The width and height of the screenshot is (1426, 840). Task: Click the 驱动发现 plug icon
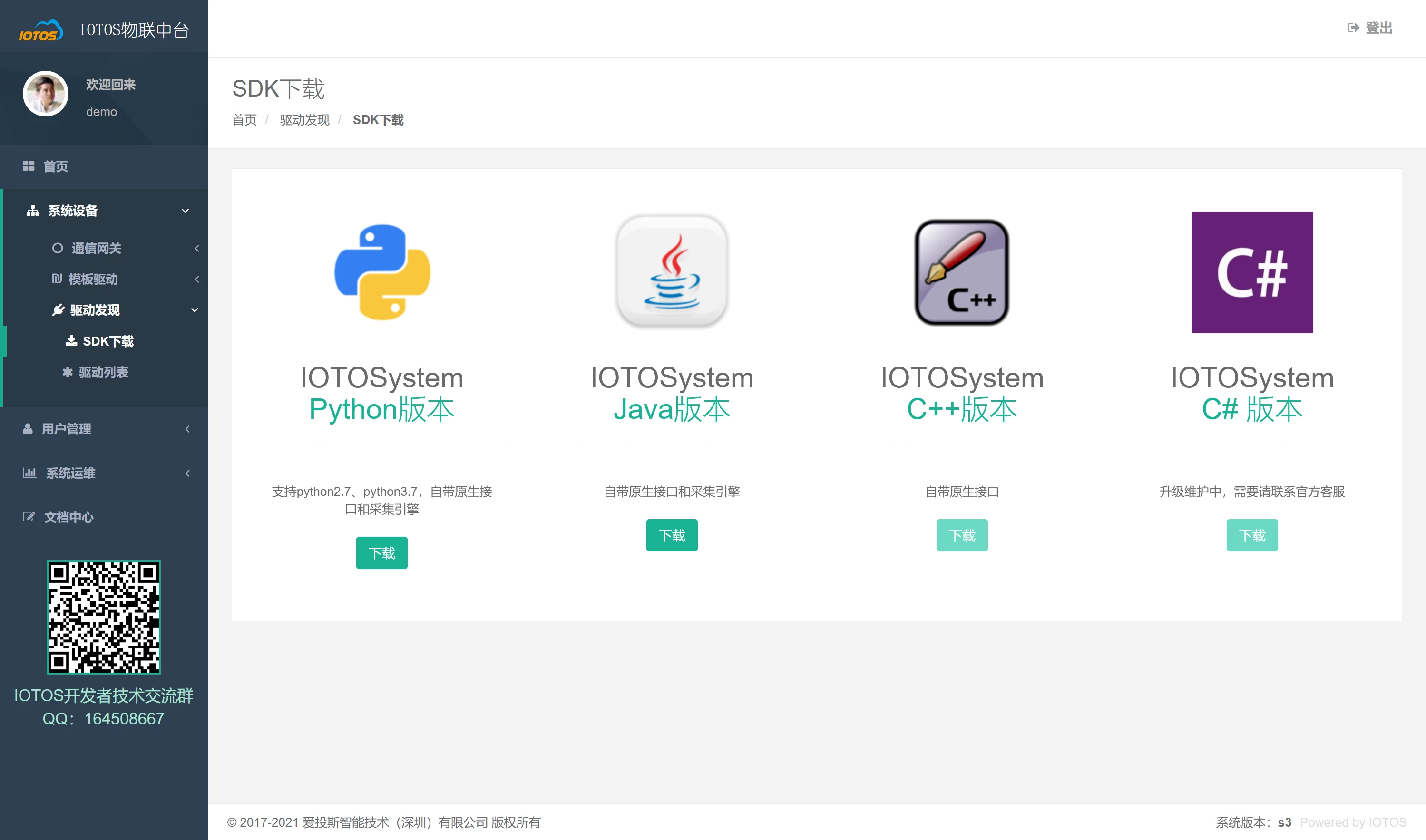(58, 309)
